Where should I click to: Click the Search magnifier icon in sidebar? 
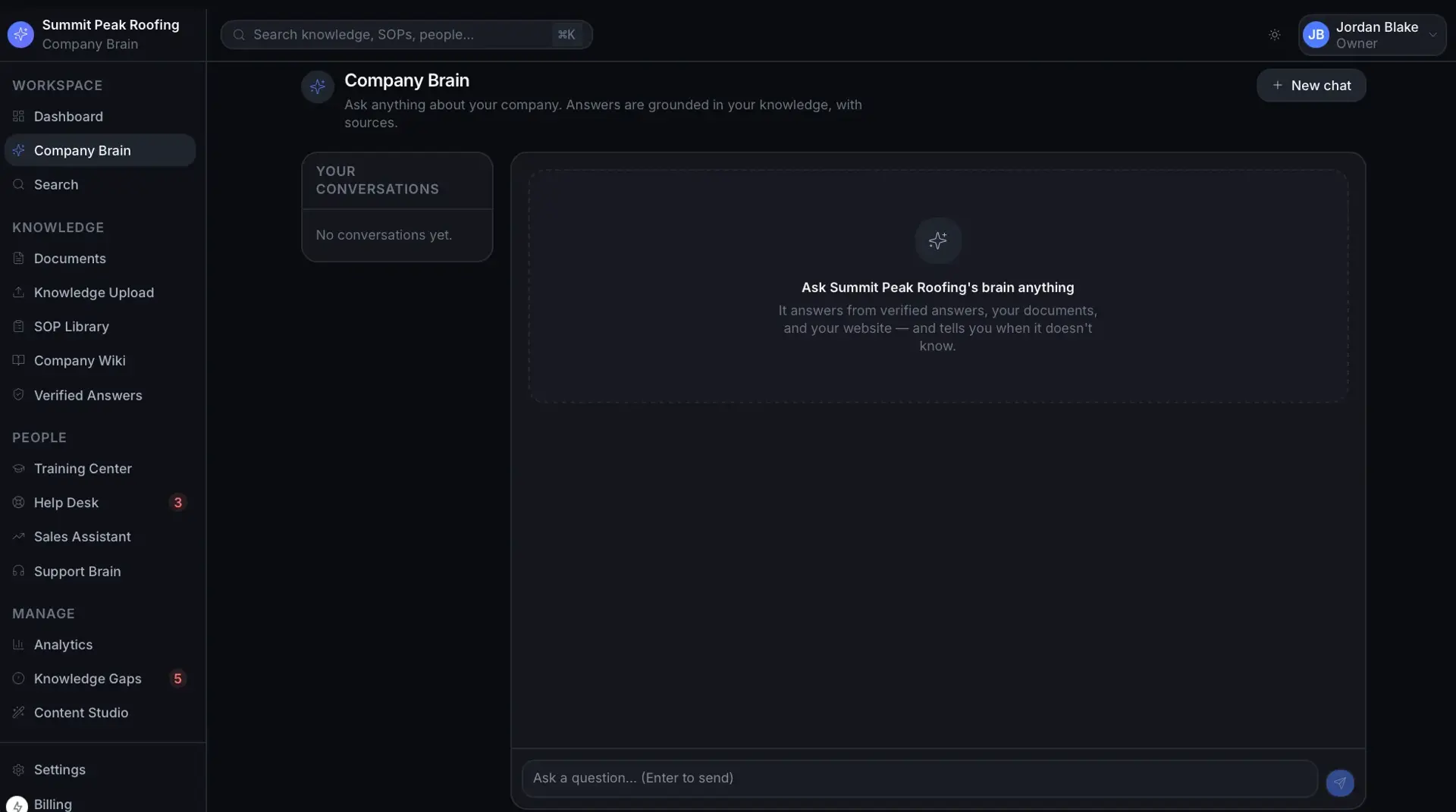19,184
